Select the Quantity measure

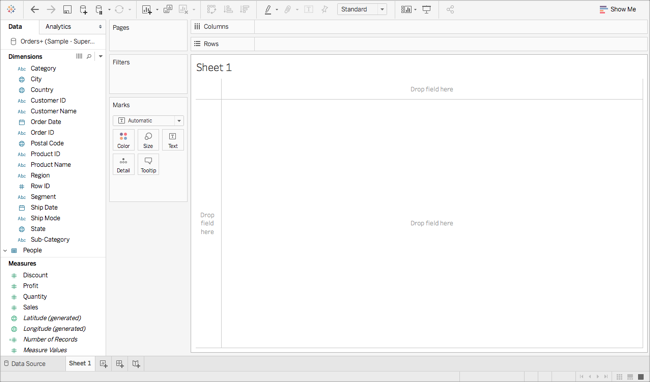click(35, 297)
